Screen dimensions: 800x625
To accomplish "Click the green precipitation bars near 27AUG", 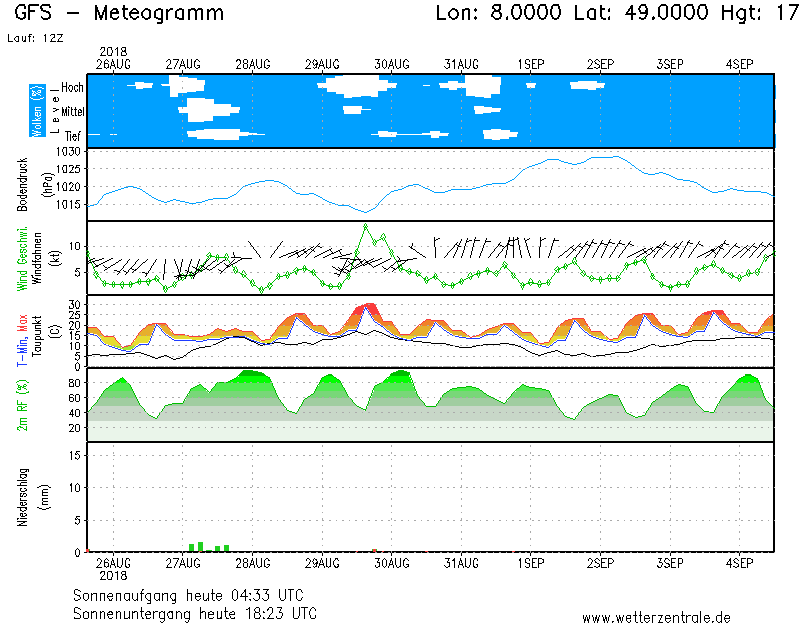I will pos(200,547).
